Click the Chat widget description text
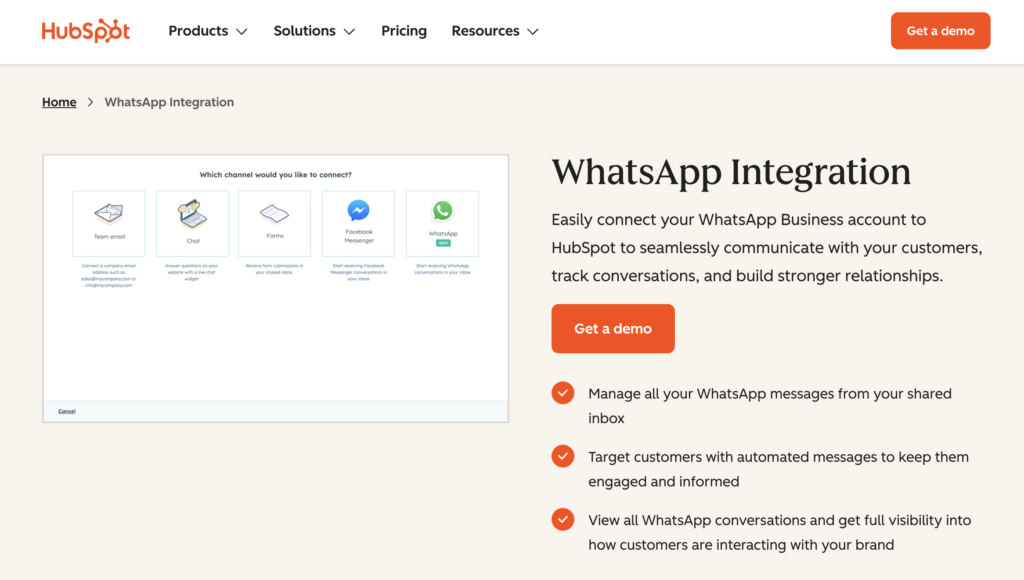 [192, 272]
